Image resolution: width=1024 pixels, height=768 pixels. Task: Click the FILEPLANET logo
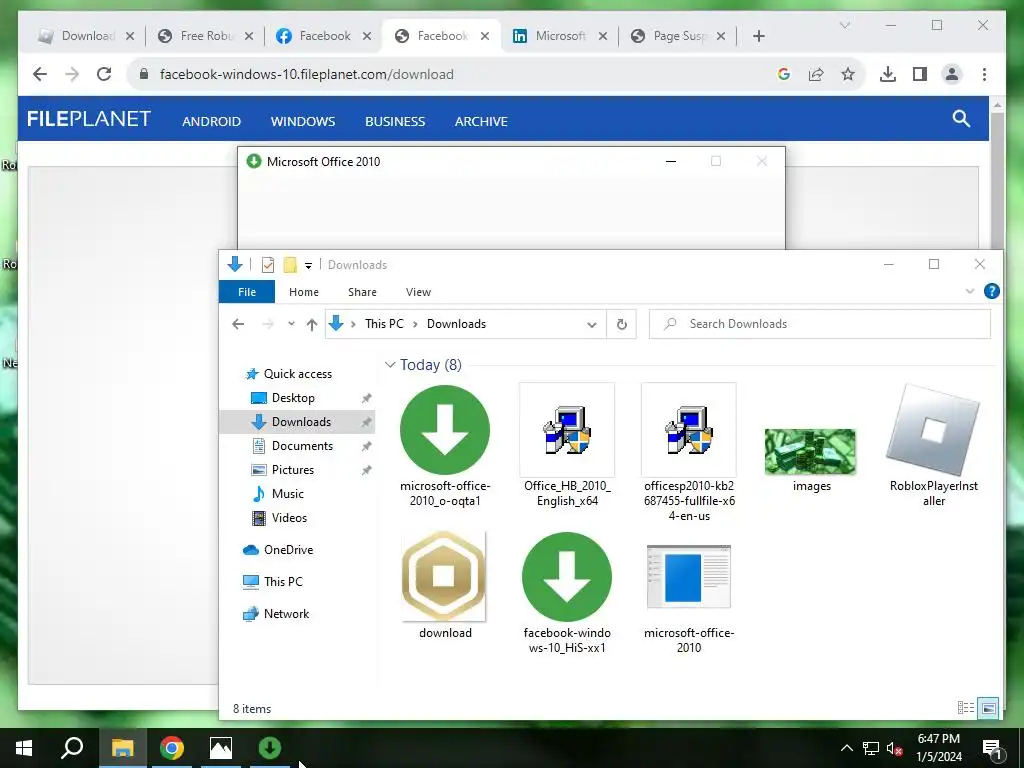point(89,119)
